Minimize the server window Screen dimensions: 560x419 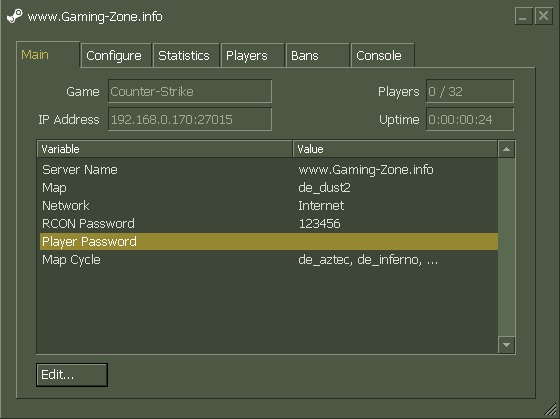524,16
